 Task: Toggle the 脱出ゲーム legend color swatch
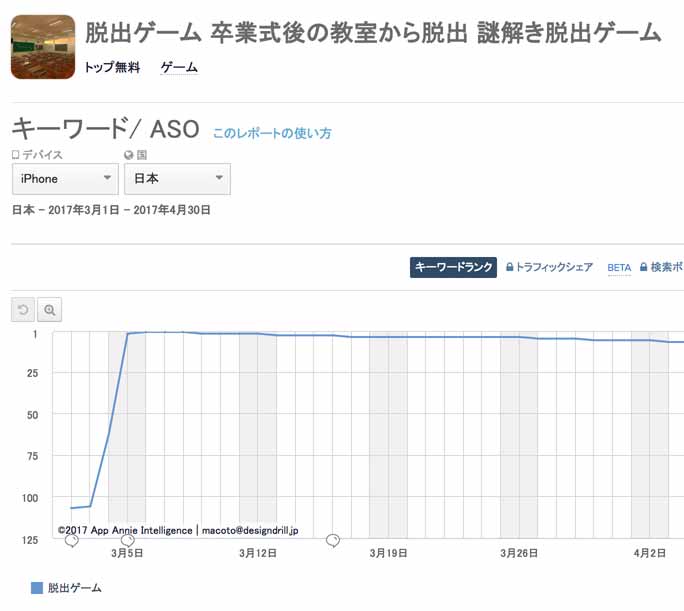37,588
